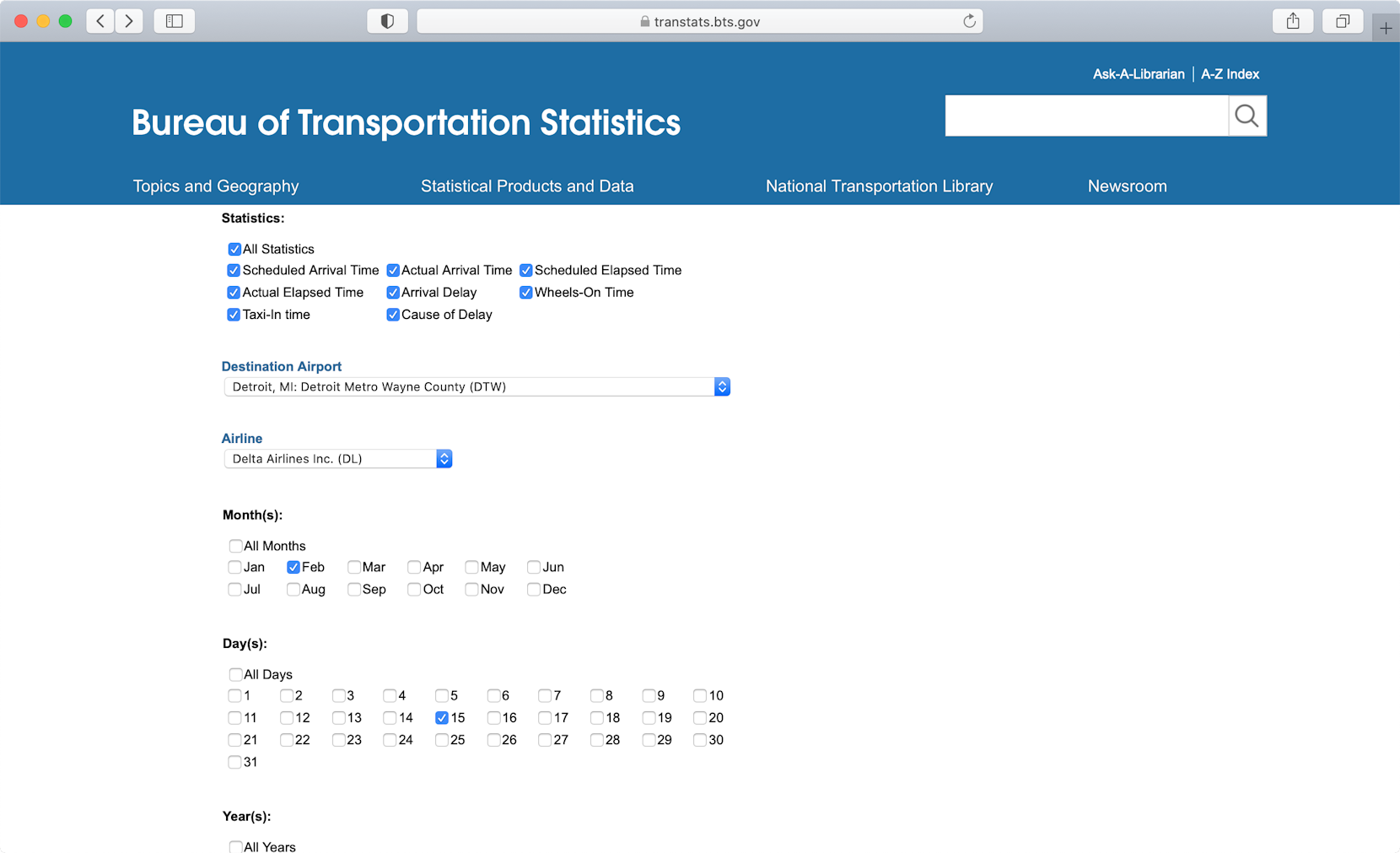Check the day 1 checkbox

[234, 696]
